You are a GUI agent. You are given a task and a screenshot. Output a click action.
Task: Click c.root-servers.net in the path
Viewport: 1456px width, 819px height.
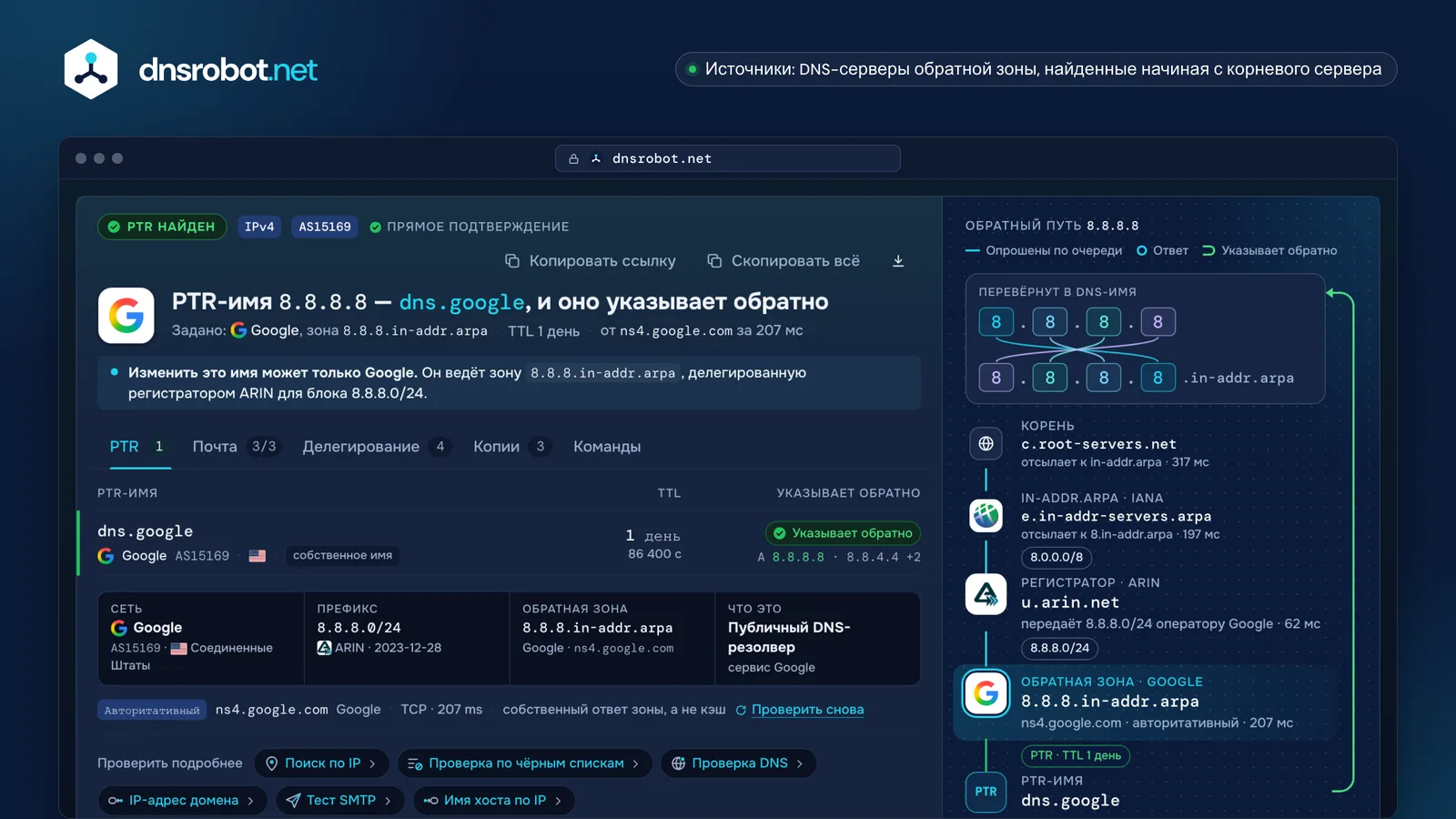click(1098, 444)
